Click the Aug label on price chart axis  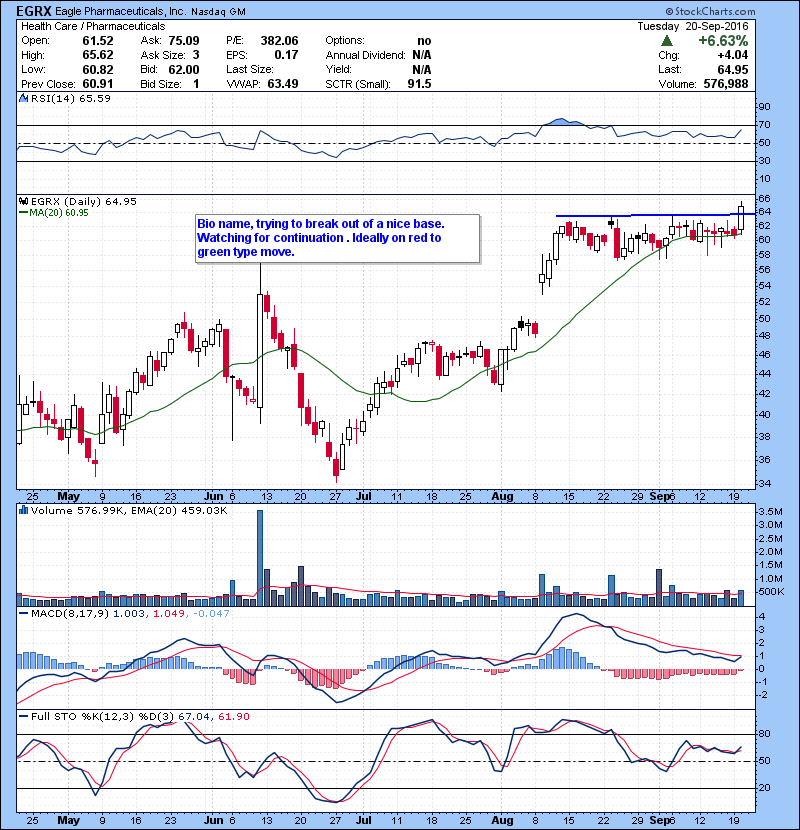(x=502, y=497)
